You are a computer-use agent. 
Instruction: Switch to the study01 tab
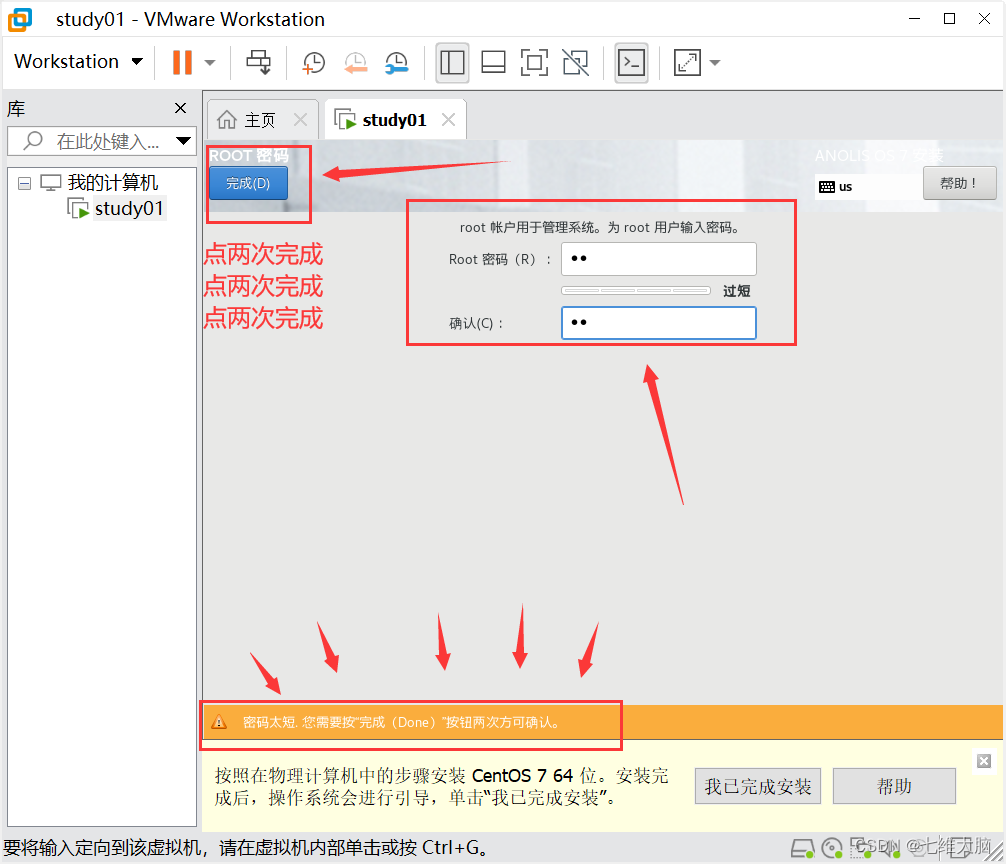pyautogui.click(x=394, y=120)
